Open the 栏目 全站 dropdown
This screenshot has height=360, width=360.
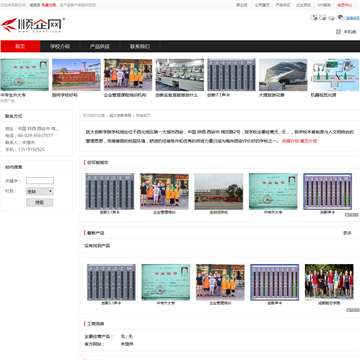point(40,191)
